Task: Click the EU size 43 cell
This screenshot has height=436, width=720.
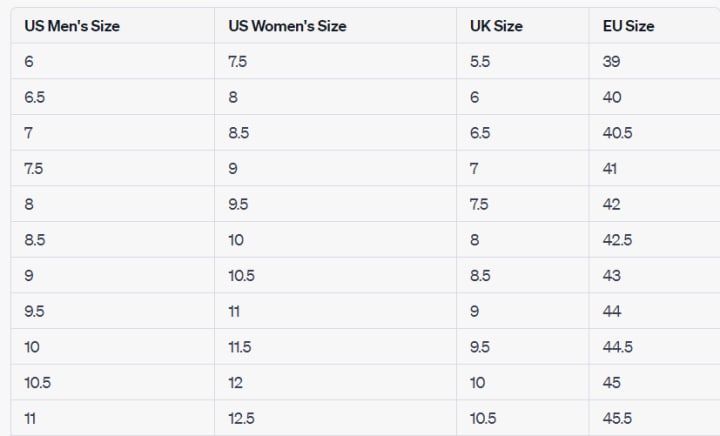Action: point(612,276)
